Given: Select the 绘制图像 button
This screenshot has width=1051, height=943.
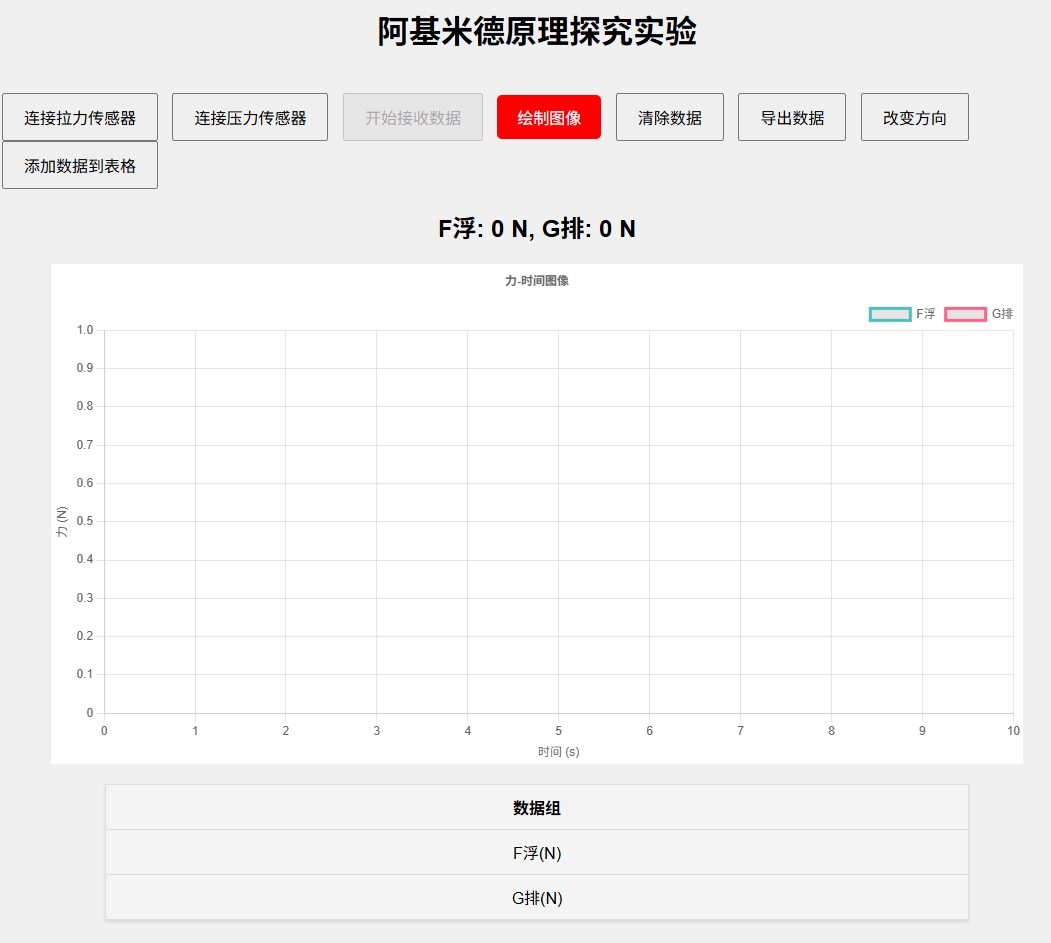Looking at the screenshot, I should pyautogui.click(x=549, y=117).
